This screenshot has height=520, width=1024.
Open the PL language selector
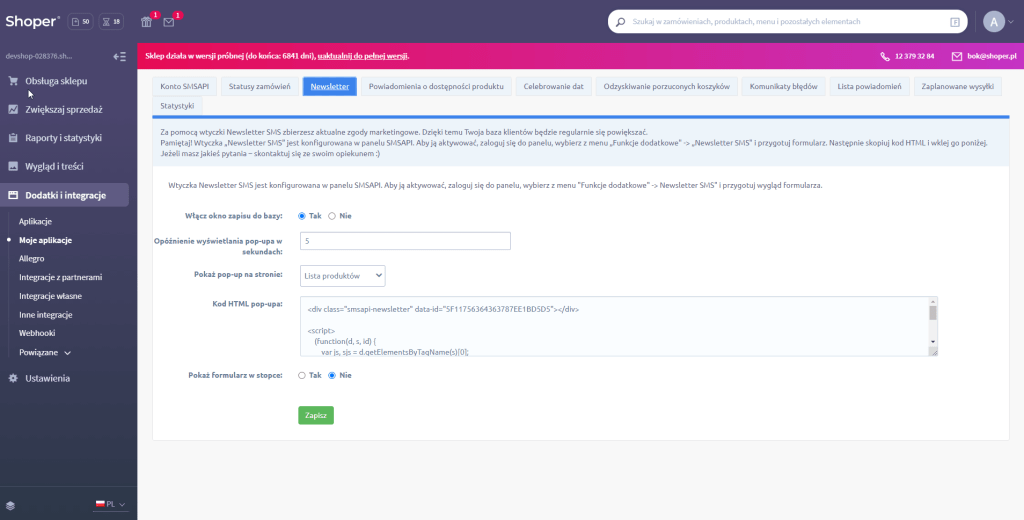(x=110, y=505)
